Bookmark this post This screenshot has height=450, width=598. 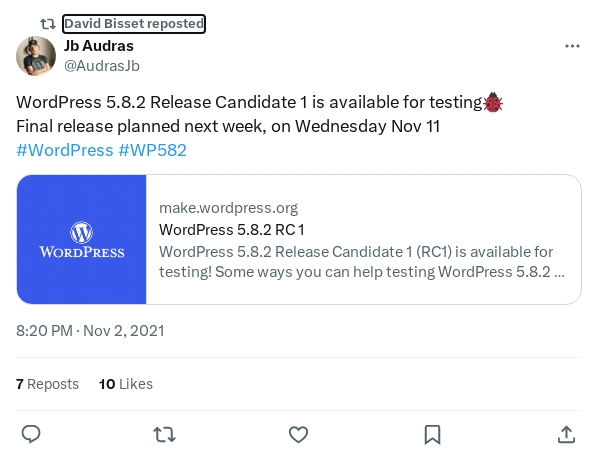(x=432, y=434)
